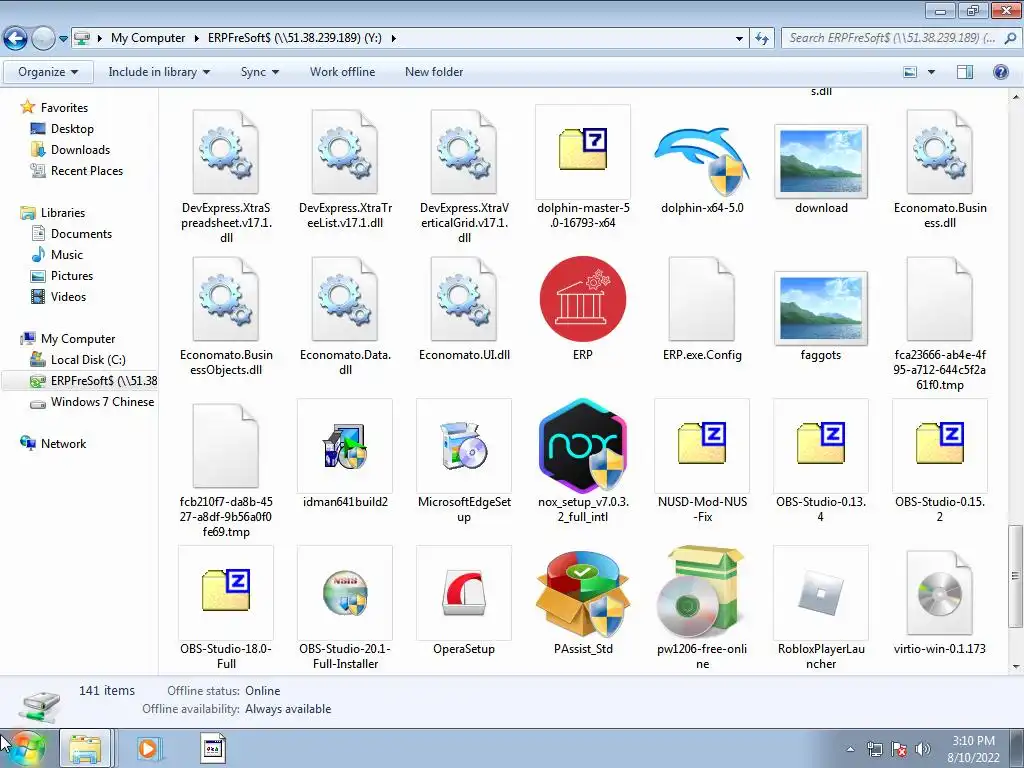The width and height of the screenshot is (1024, 768).
Task: Select the dolphin-master-5.0-16793-x64 archive
Action: tap(583, 150)
